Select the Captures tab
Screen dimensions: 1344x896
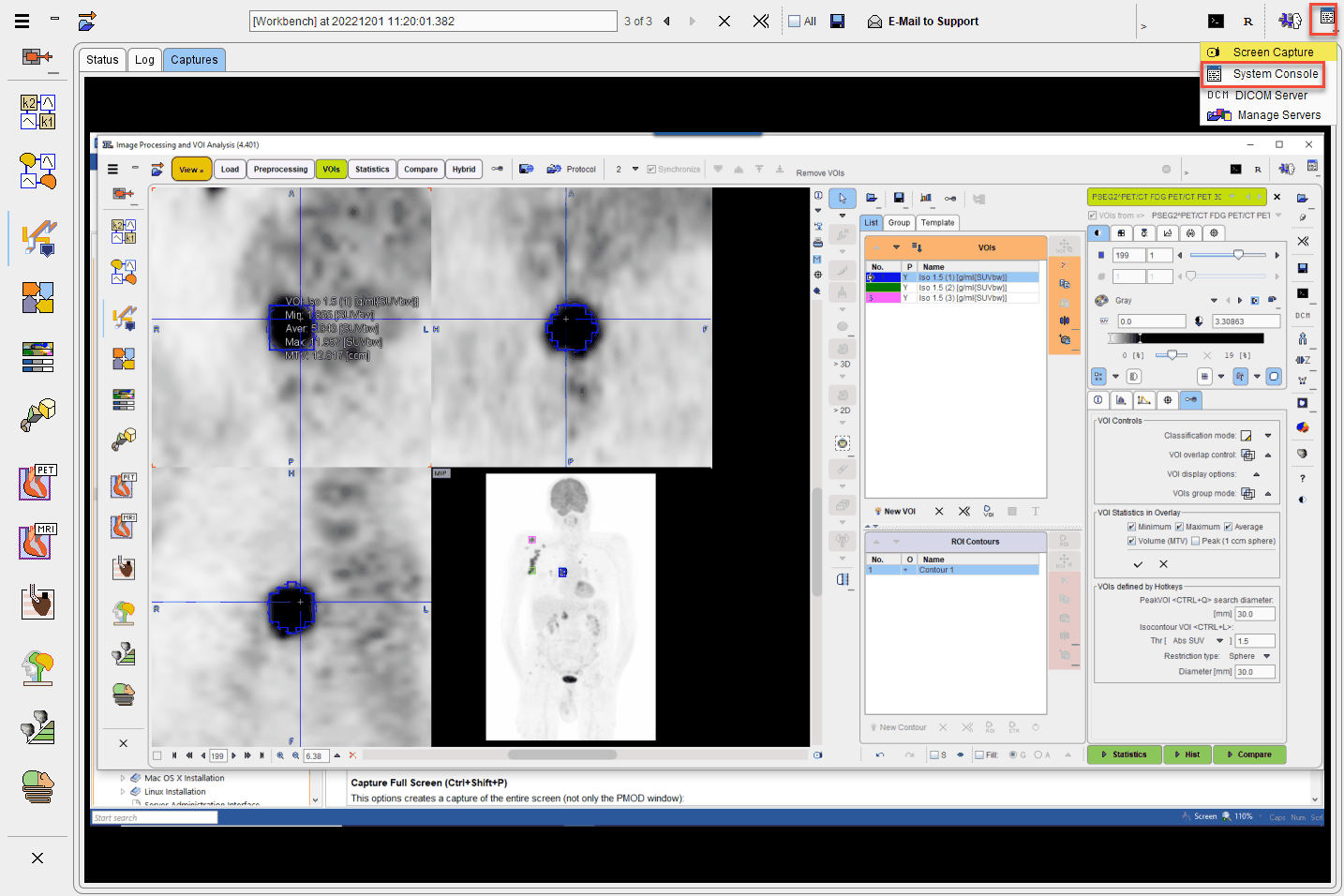click(x=194, y=60)
